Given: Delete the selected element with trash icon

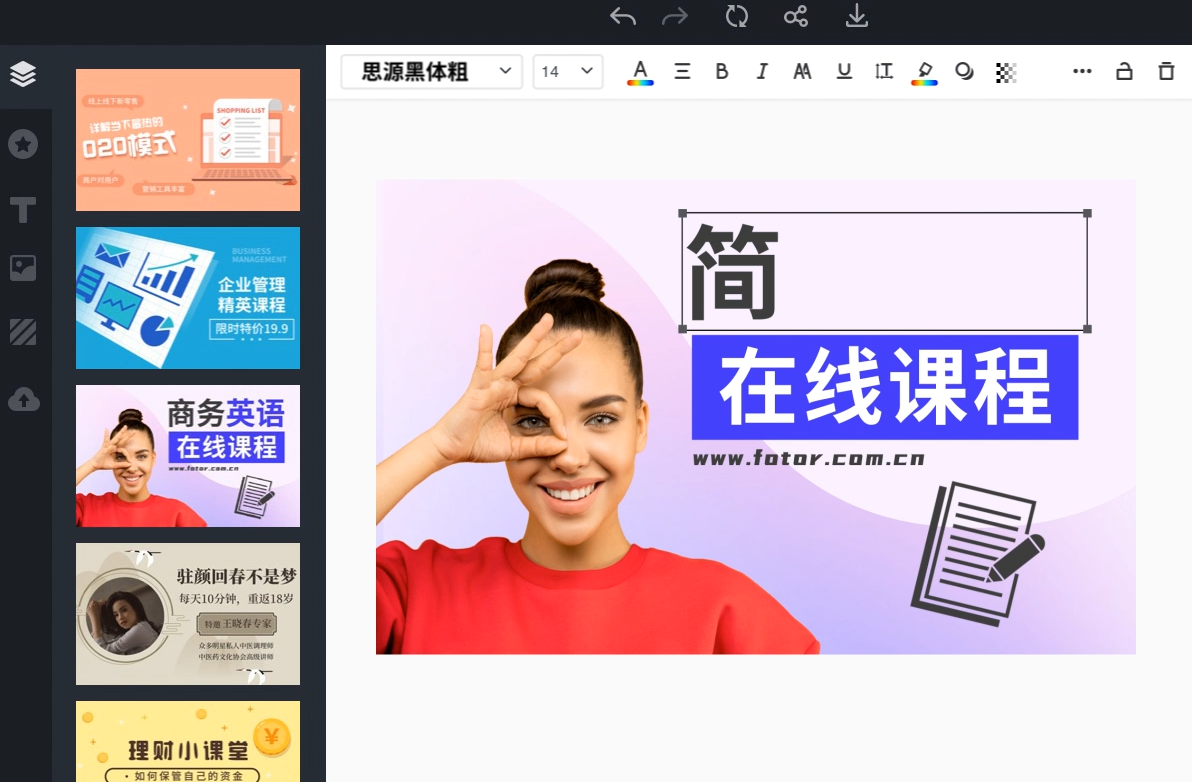Looking at the screenshot, I should tap(1166, 71).
